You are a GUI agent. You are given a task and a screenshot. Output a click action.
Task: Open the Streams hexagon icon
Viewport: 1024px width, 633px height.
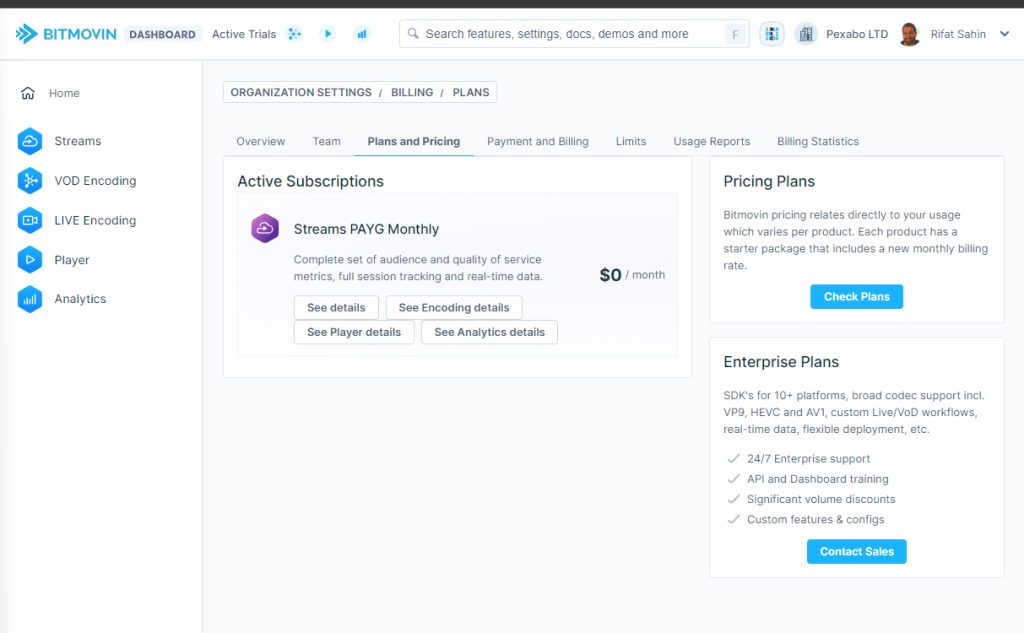pyautogui.click(x=30, y=141)
